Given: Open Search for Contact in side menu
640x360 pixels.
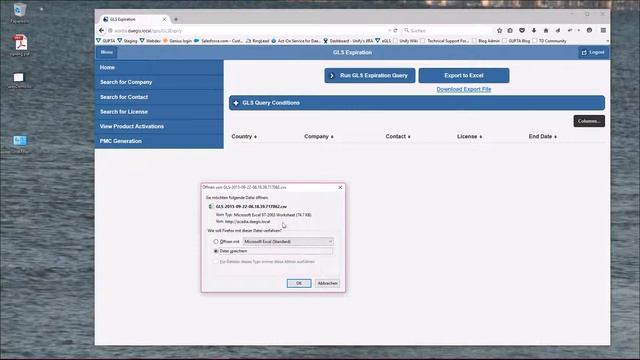Looking at the screenshot, I should pos(159,97).
